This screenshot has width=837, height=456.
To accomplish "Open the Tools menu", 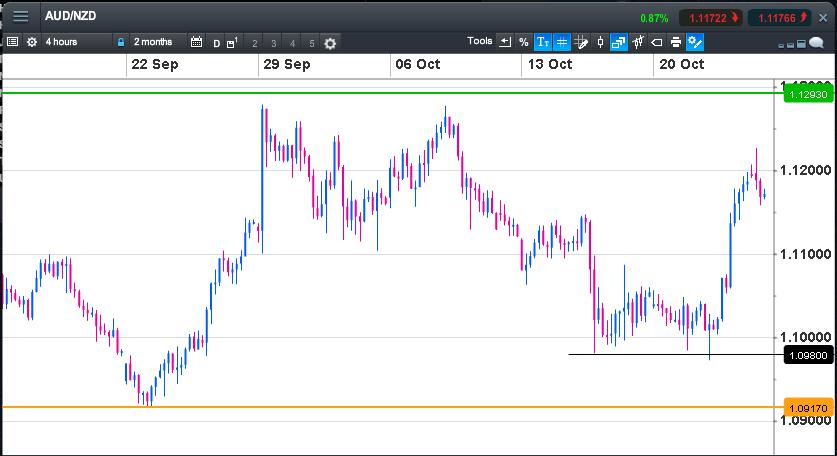I will (x=480, y=42).
